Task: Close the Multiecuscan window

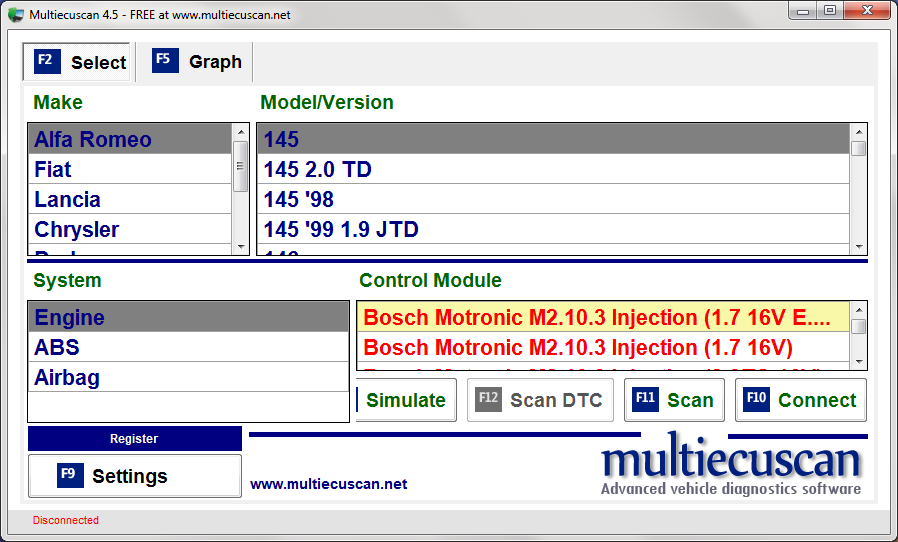Action: (867, 11)
